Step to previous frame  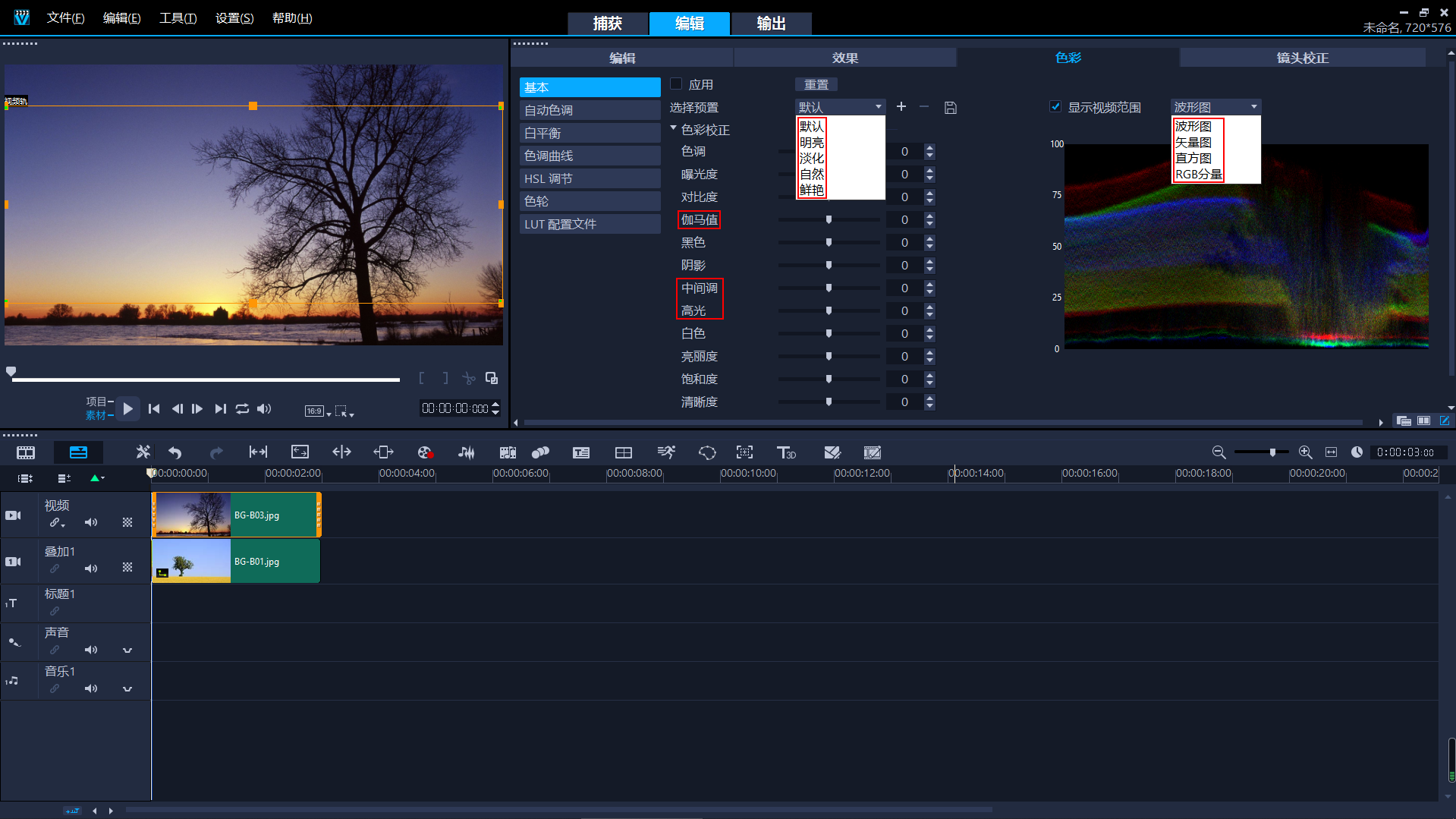click(x=177, y=409)
